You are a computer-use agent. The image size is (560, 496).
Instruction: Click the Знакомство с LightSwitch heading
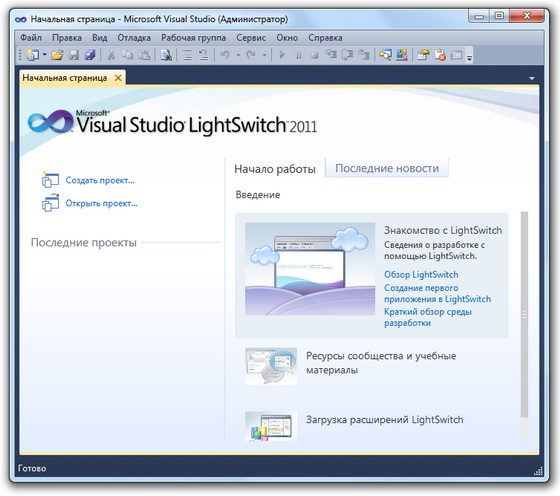443,230
